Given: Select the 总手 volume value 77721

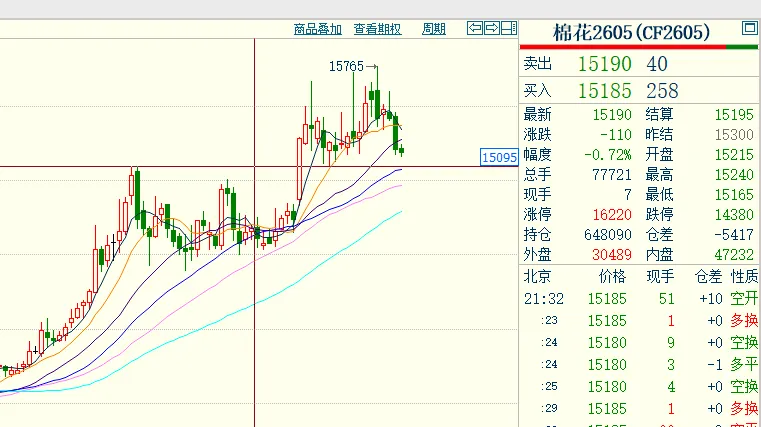Looking at the screenshot, I should coord(612,175).
